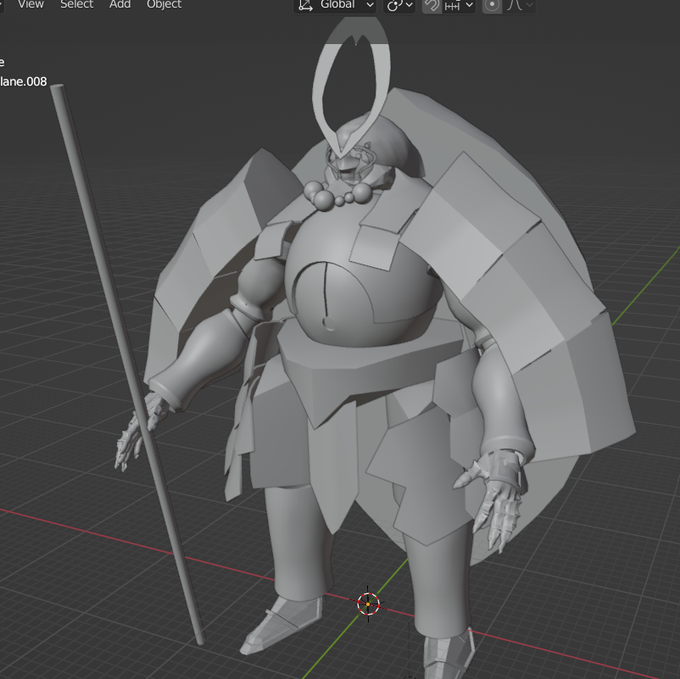The width and height of the screenshot is (680, 679).
Task: Click the 3D cursor on the grid
Action: pos(368,604)
